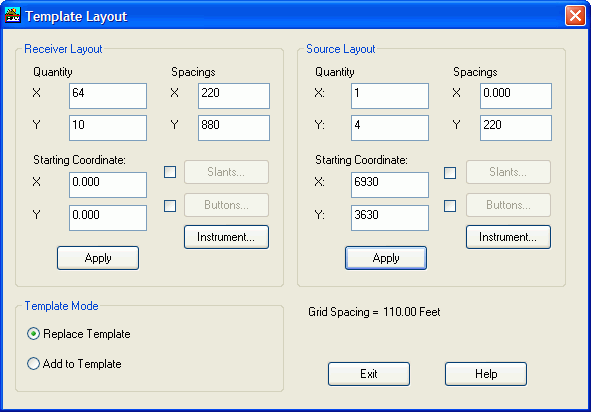
Task: Click the Template Layout title bar app icon
Action: pyautogui.click(x=13, y=15)
